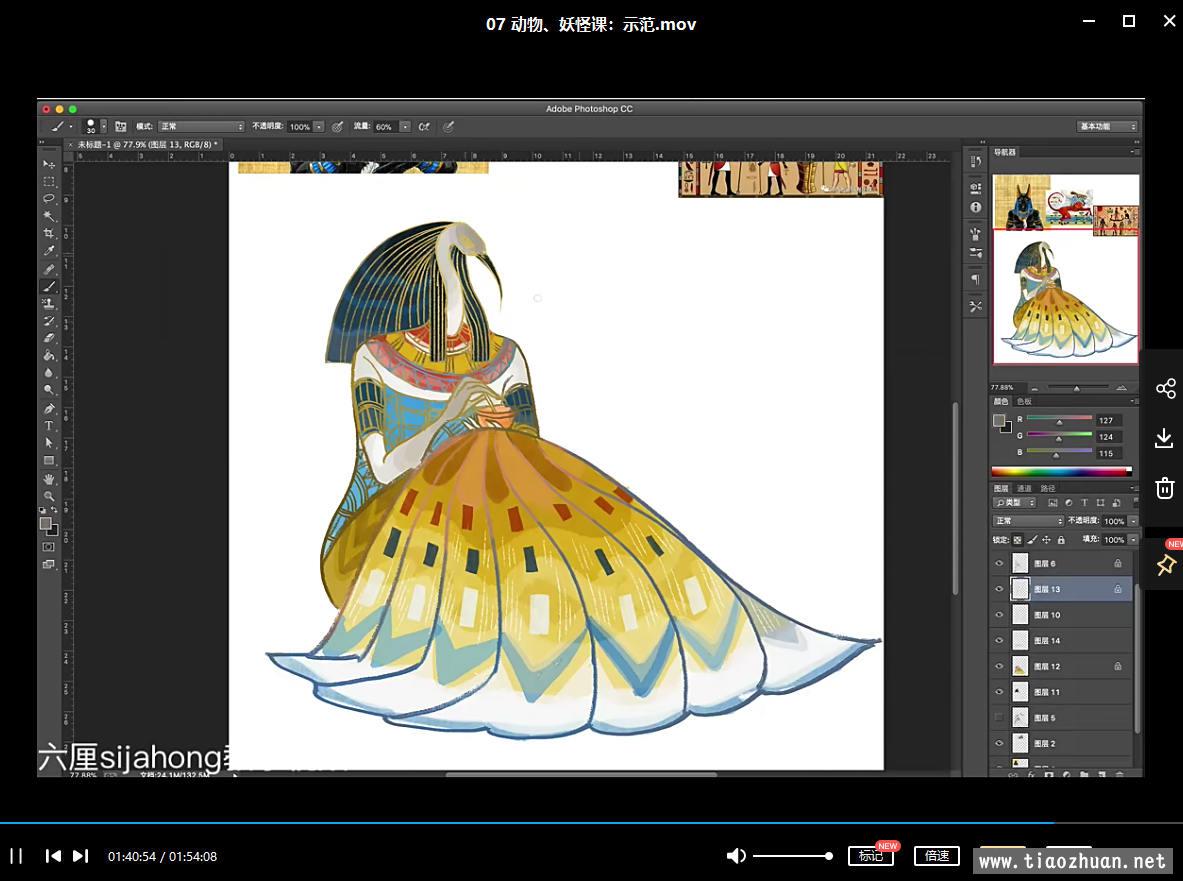The height and width of the screenshot is (881, 1183).
Task: Hide layer 图层 6 using its eye icon
Action: click(x=999, y=564)
